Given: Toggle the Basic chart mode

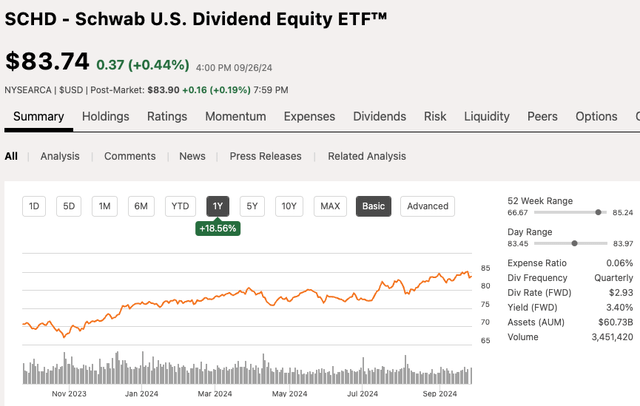Looking at the screenshot, I should click(373, 207).
